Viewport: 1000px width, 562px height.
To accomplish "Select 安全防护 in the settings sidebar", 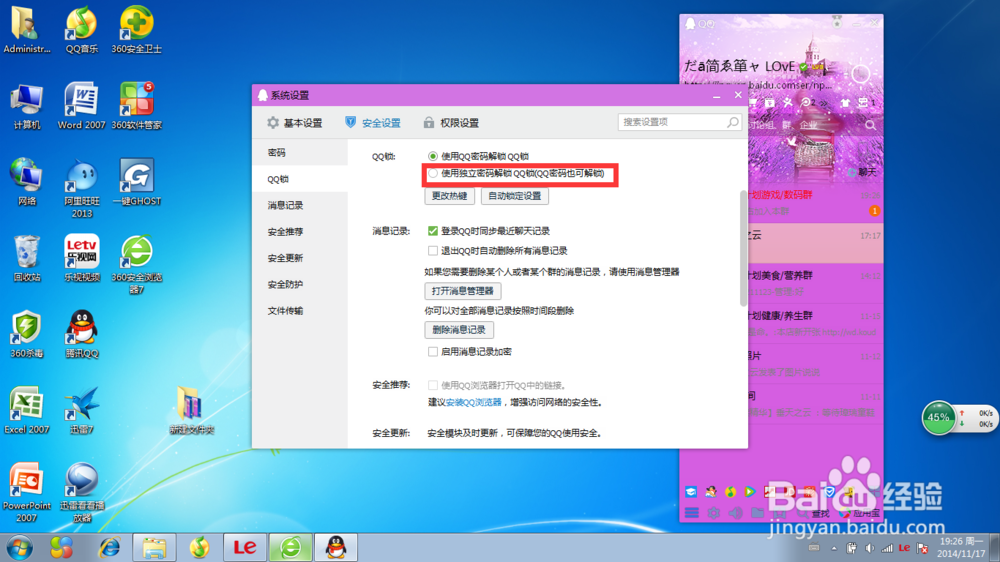I will click(300, 285).
